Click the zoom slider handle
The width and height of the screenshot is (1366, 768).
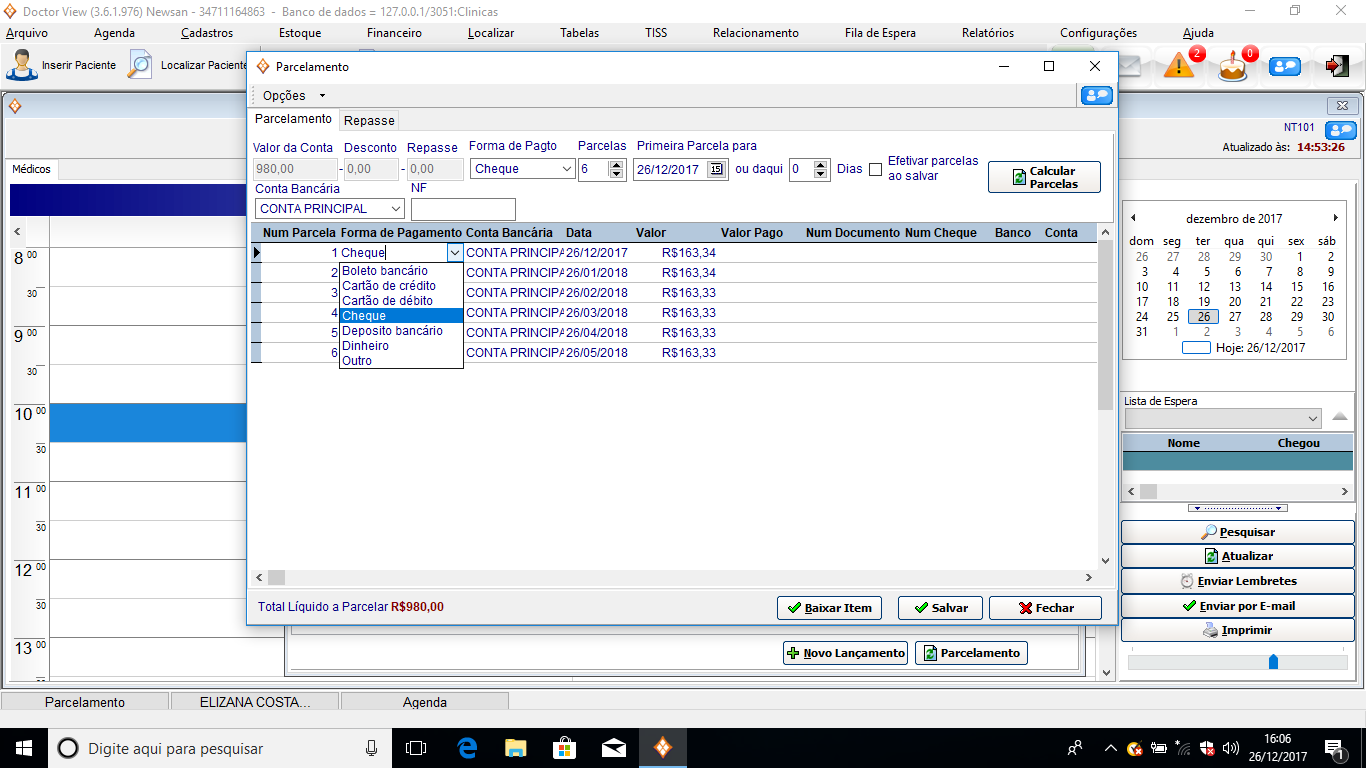[1273, 661]
